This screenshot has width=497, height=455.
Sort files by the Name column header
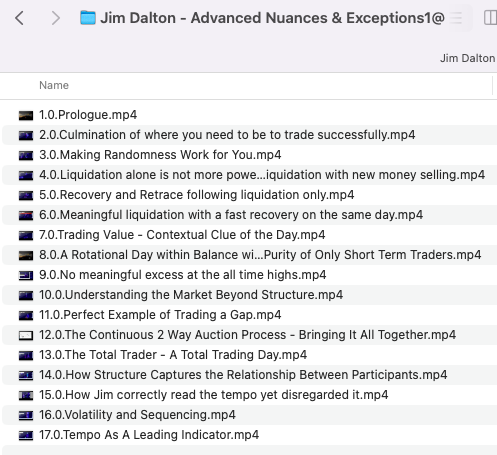tap(54, 85)
